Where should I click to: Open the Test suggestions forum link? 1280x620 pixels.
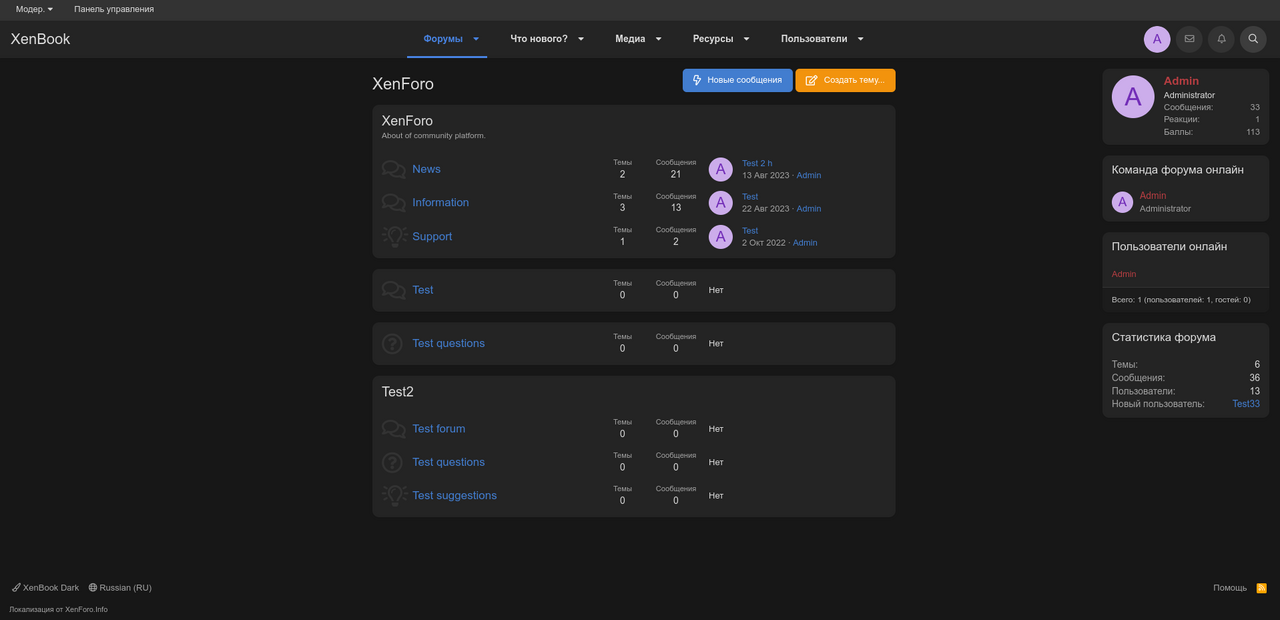pyautogui.click(x=454, y=495)
